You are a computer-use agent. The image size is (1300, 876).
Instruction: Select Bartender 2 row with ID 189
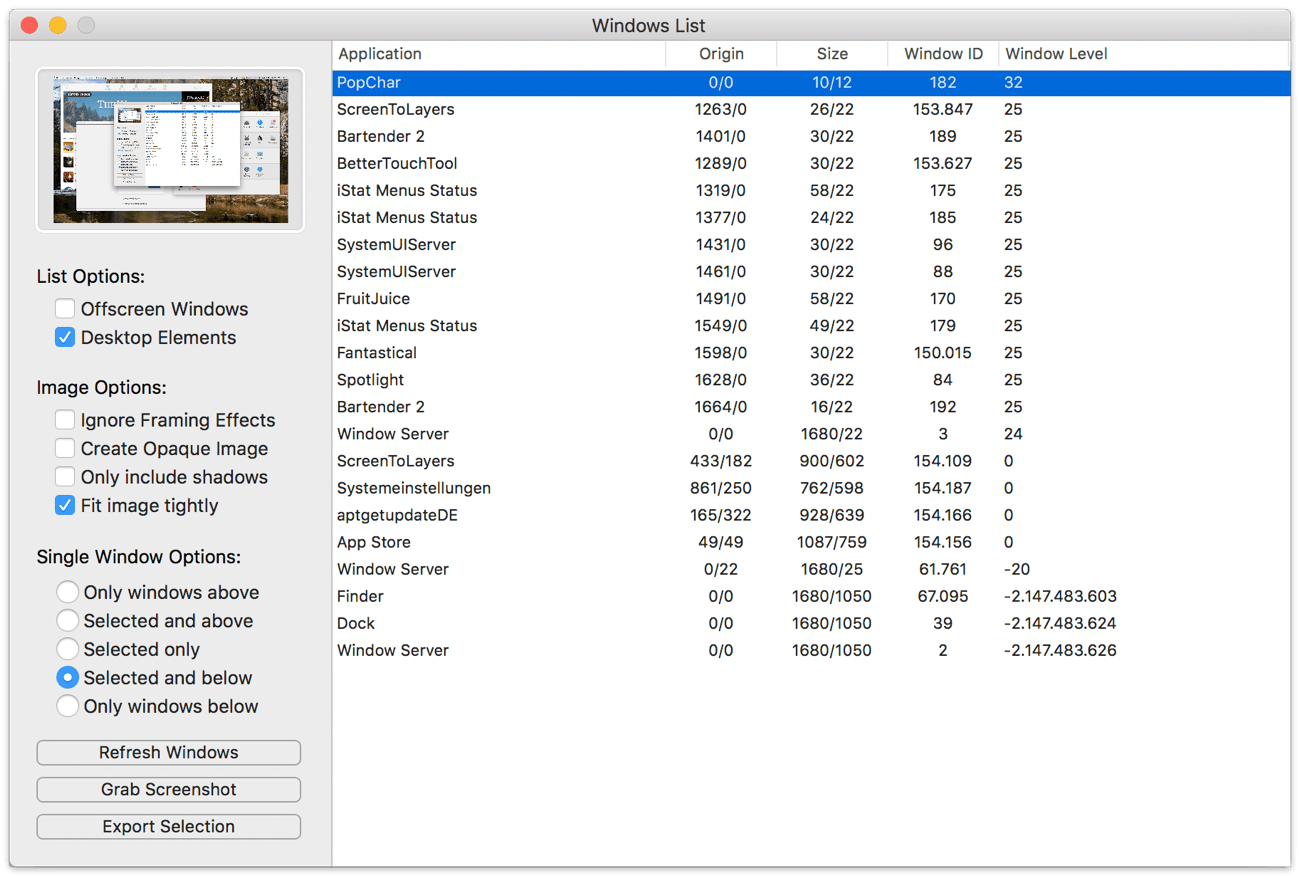coord(811,136)
